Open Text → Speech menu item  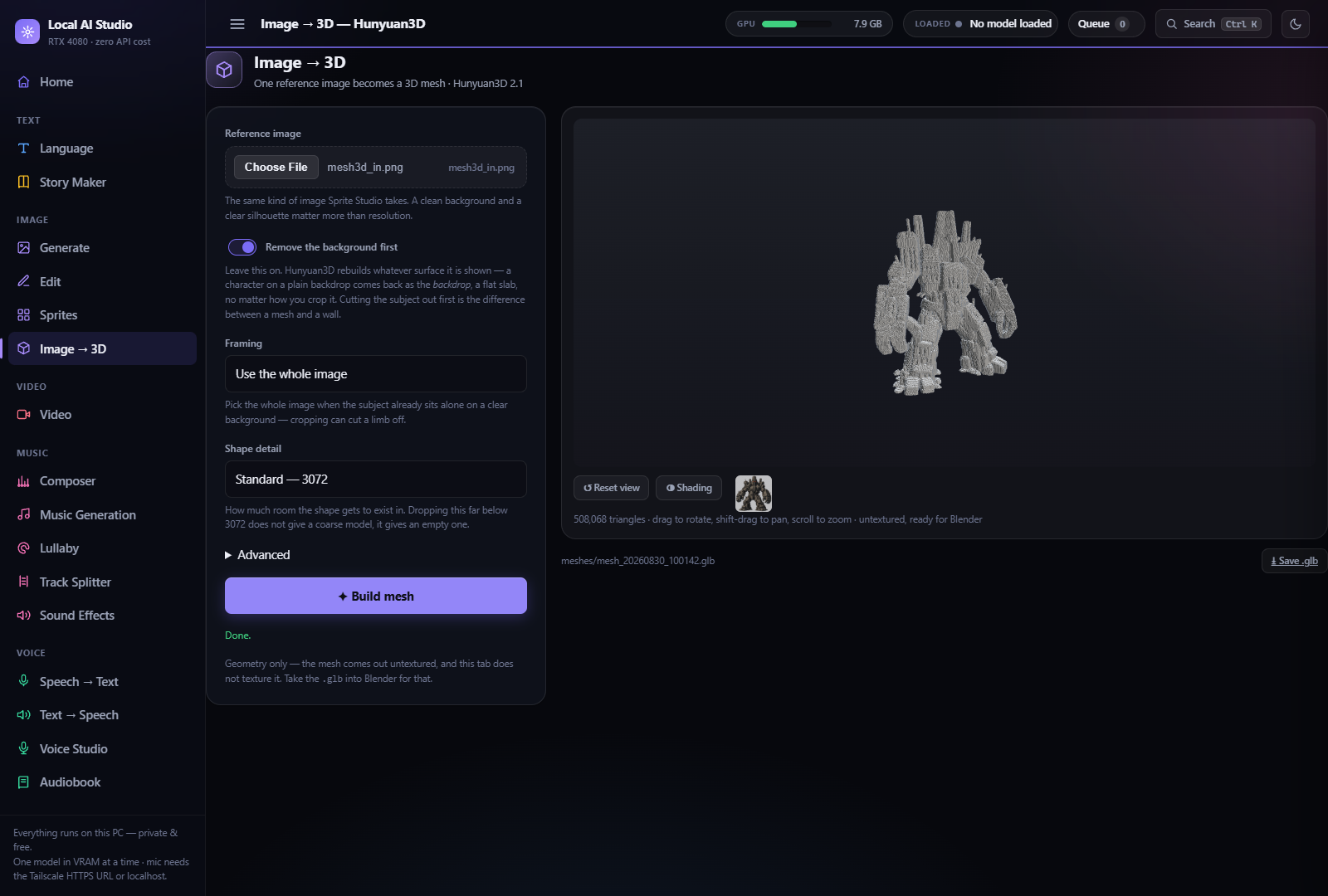tap(103, 715)
